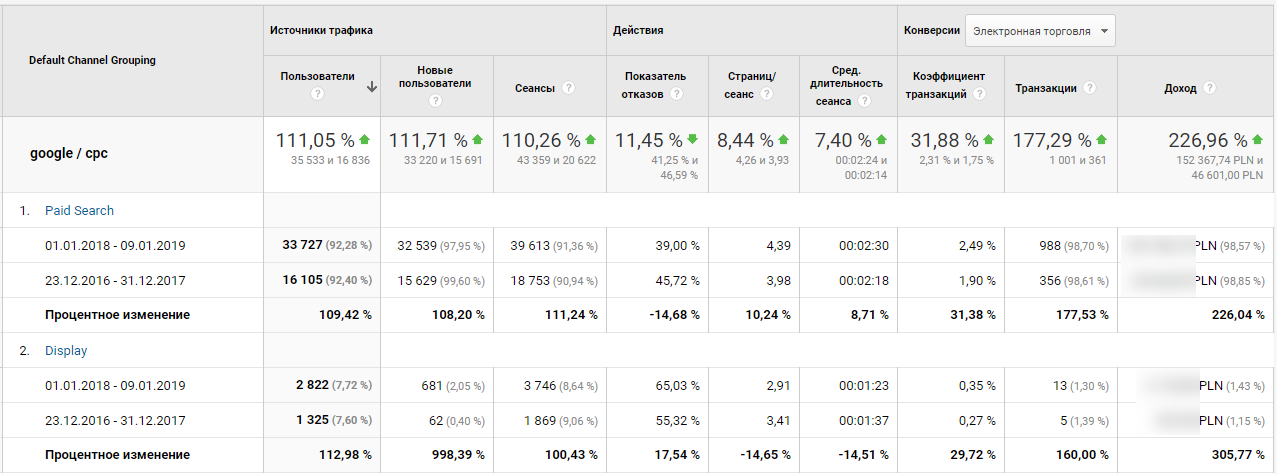The width and height of the screenshot is (1277, 474).
Task: Click help icon under Новые пользователи
Action: [x=435, y=101]
